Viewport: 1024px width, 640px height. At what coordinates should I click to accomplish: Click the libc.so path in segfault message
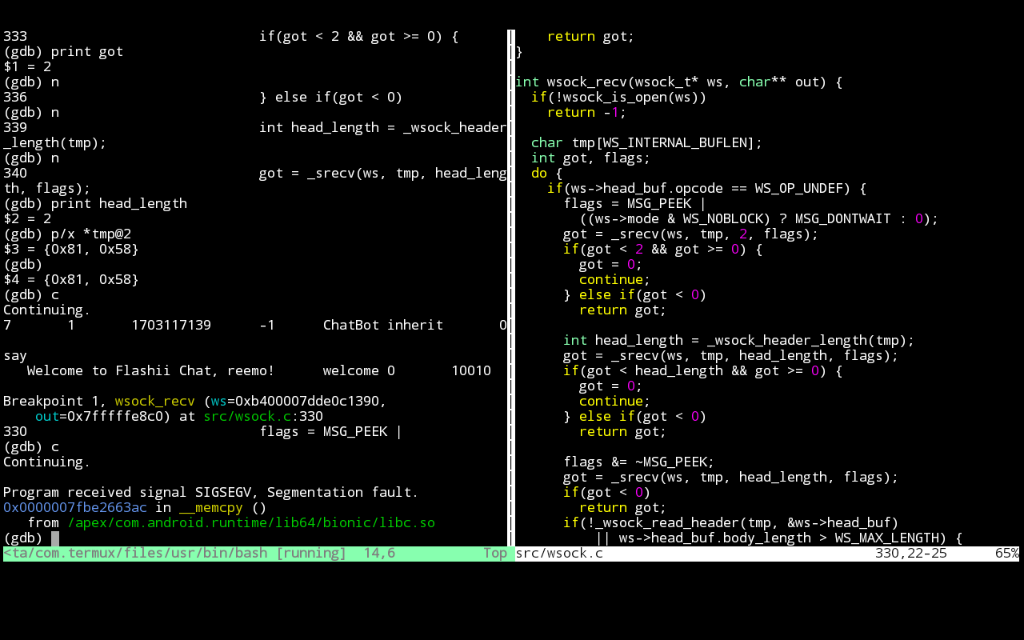pyautogui.click(x=251, y=523)
